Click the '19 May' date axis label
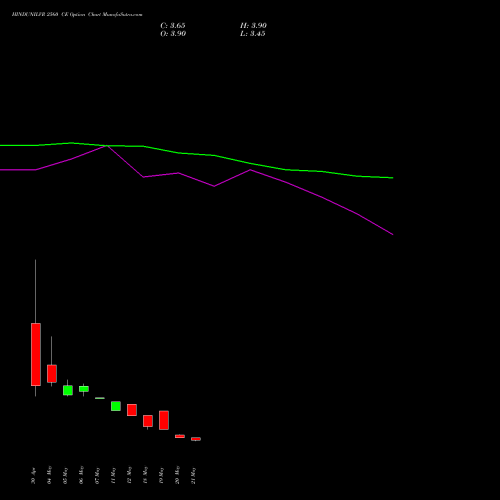This screenshot has width=500, height=500. click(161, 475)
